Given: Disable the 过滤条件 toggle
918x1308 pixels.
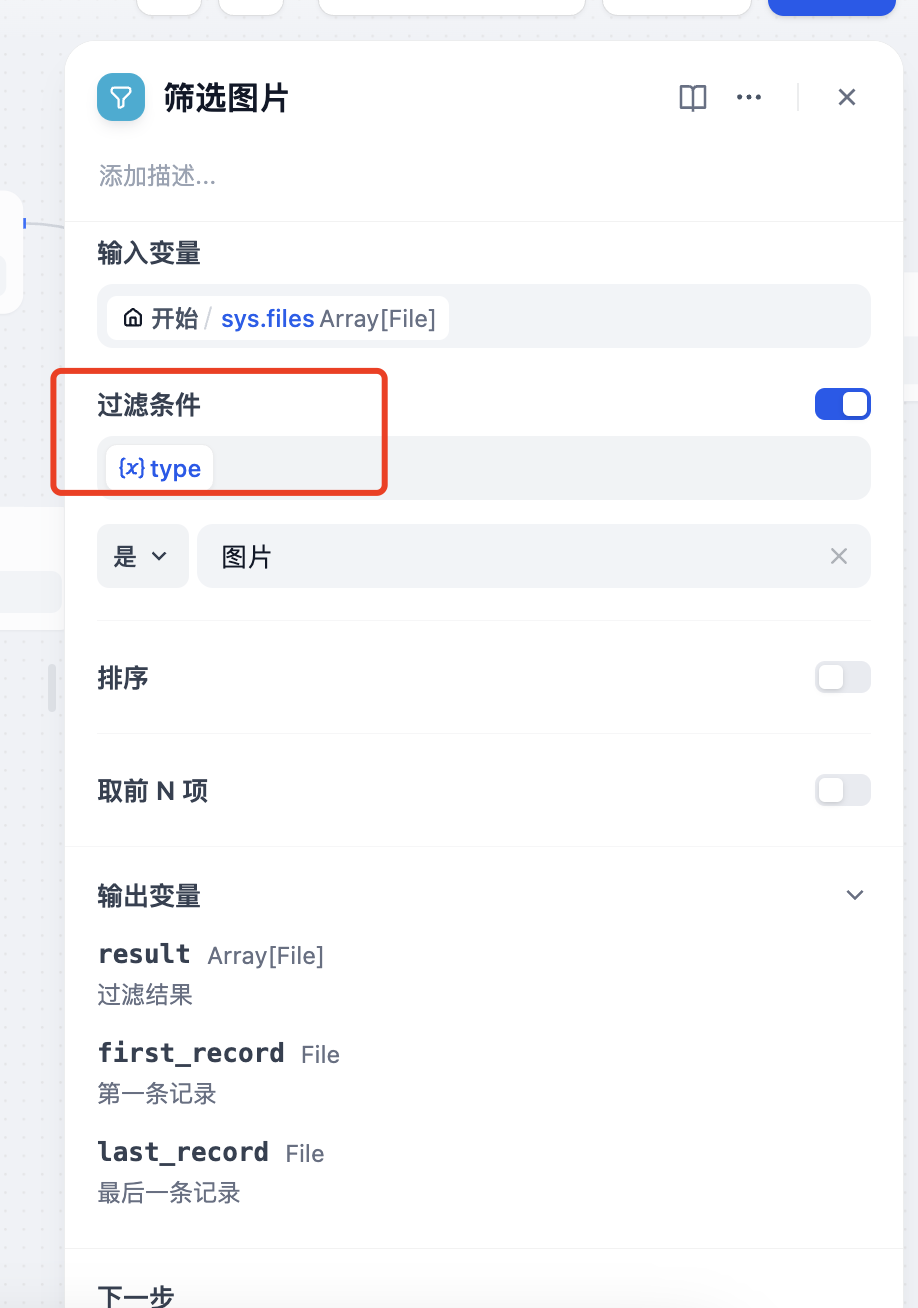Looking at the screenshot, I should tap(842, 404).
